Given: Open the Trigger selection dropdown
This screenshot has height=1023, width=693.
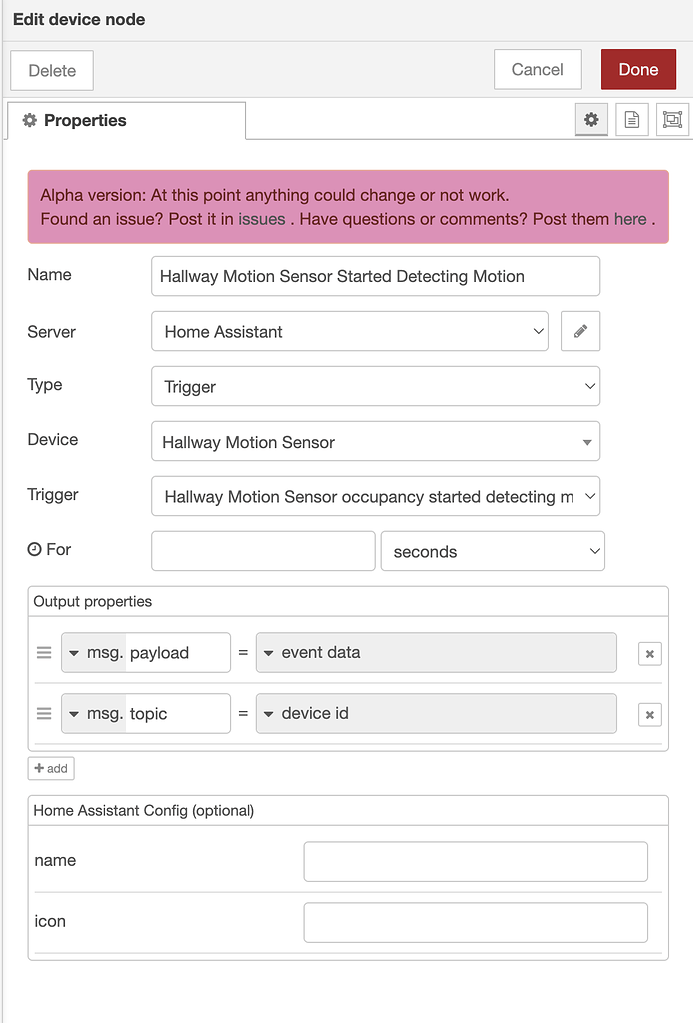Looking at the screenshot, I should click(375, 496).
